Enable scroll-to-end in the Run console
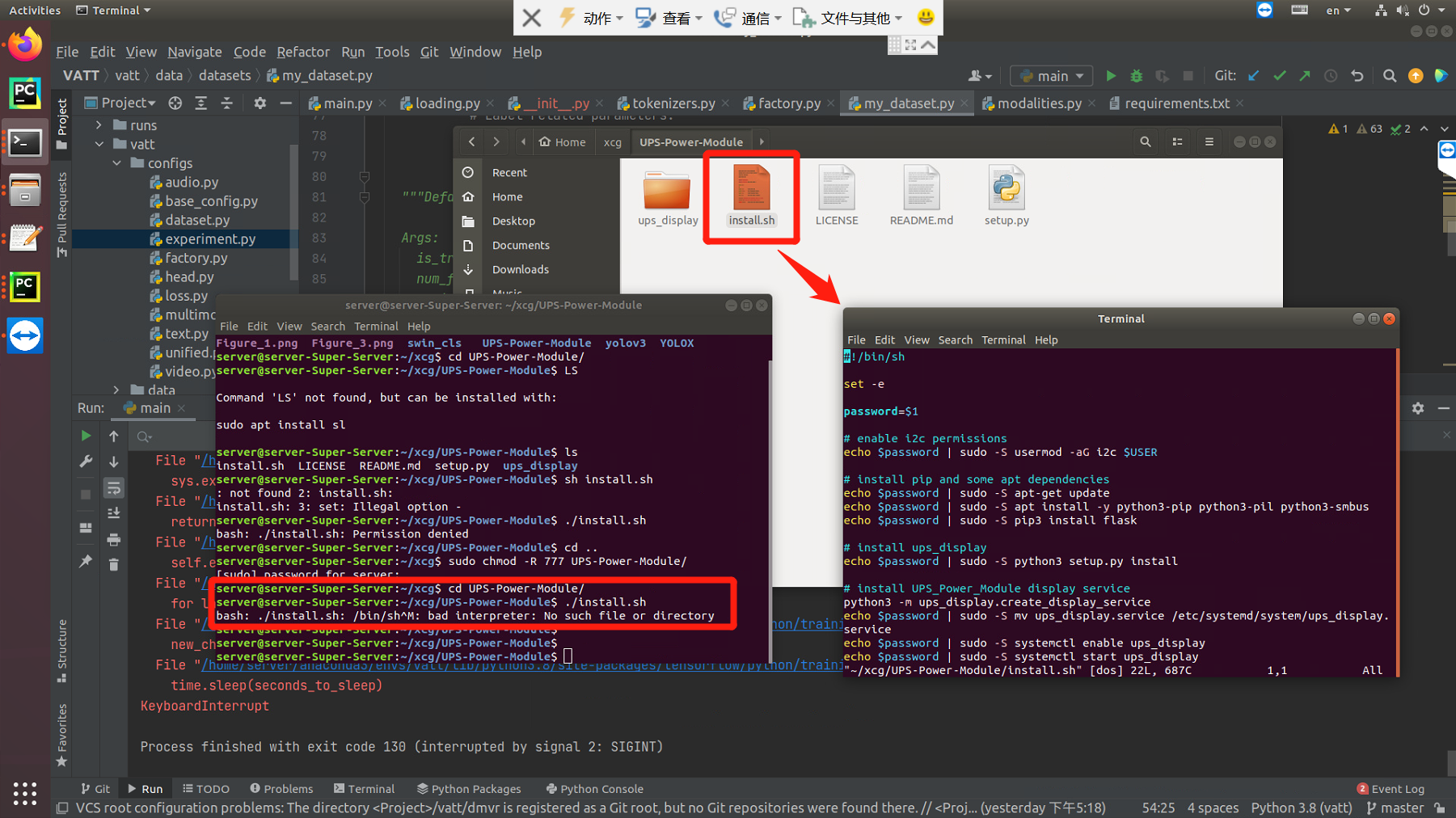The height and width of the screenshot is (818, 1456). [114, 512]
